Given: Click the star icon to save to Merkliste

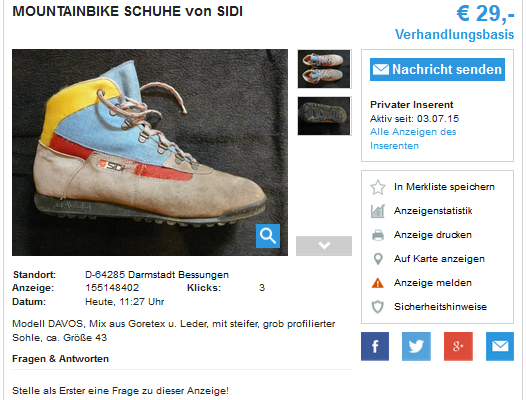Looking at the screenshot, I should coord(378,187).
